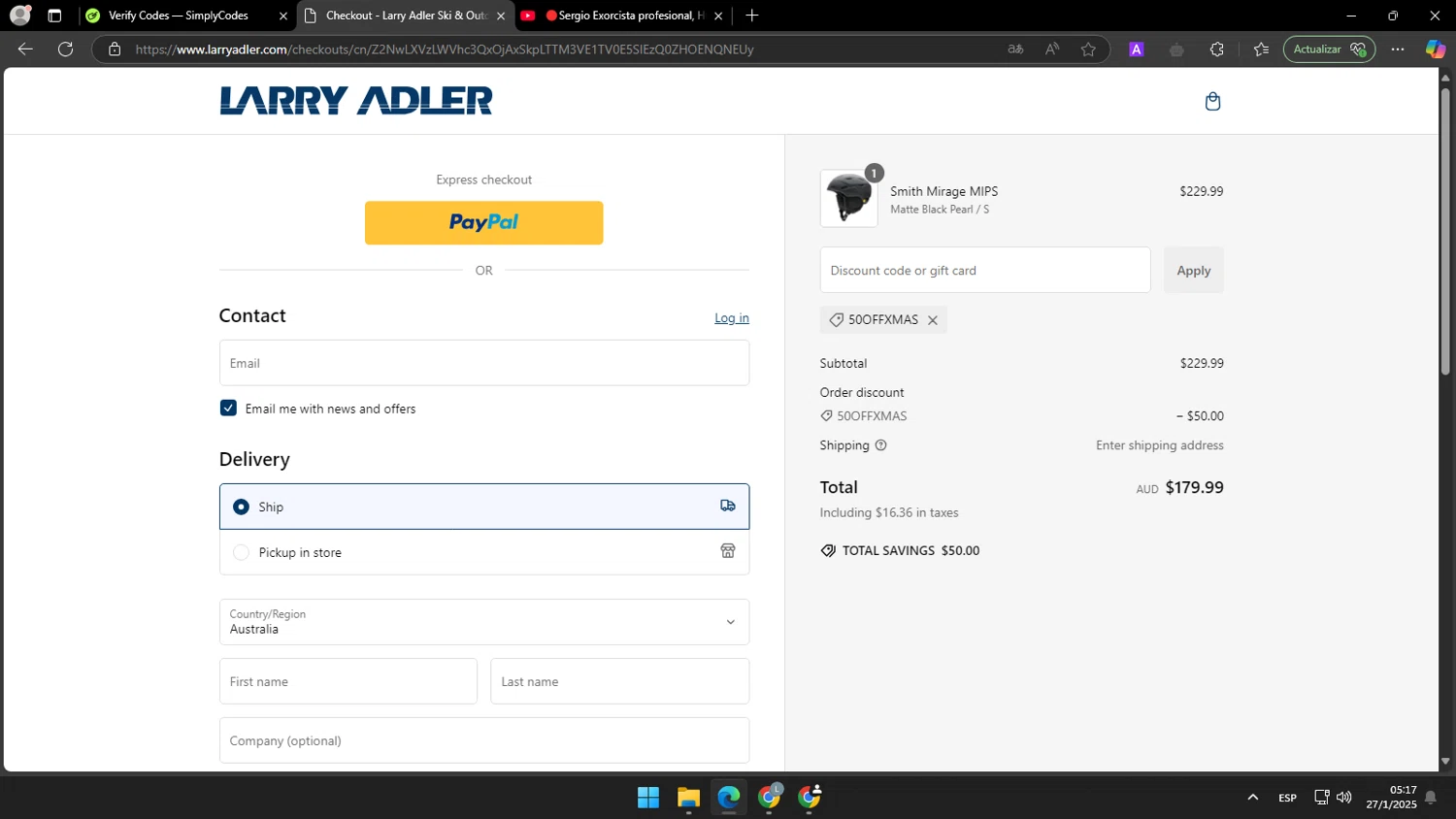The width and height of the screenshot is (1456, 819).
Task: Pay with PayPal express checkout
Action: click(x=484, y=223)
